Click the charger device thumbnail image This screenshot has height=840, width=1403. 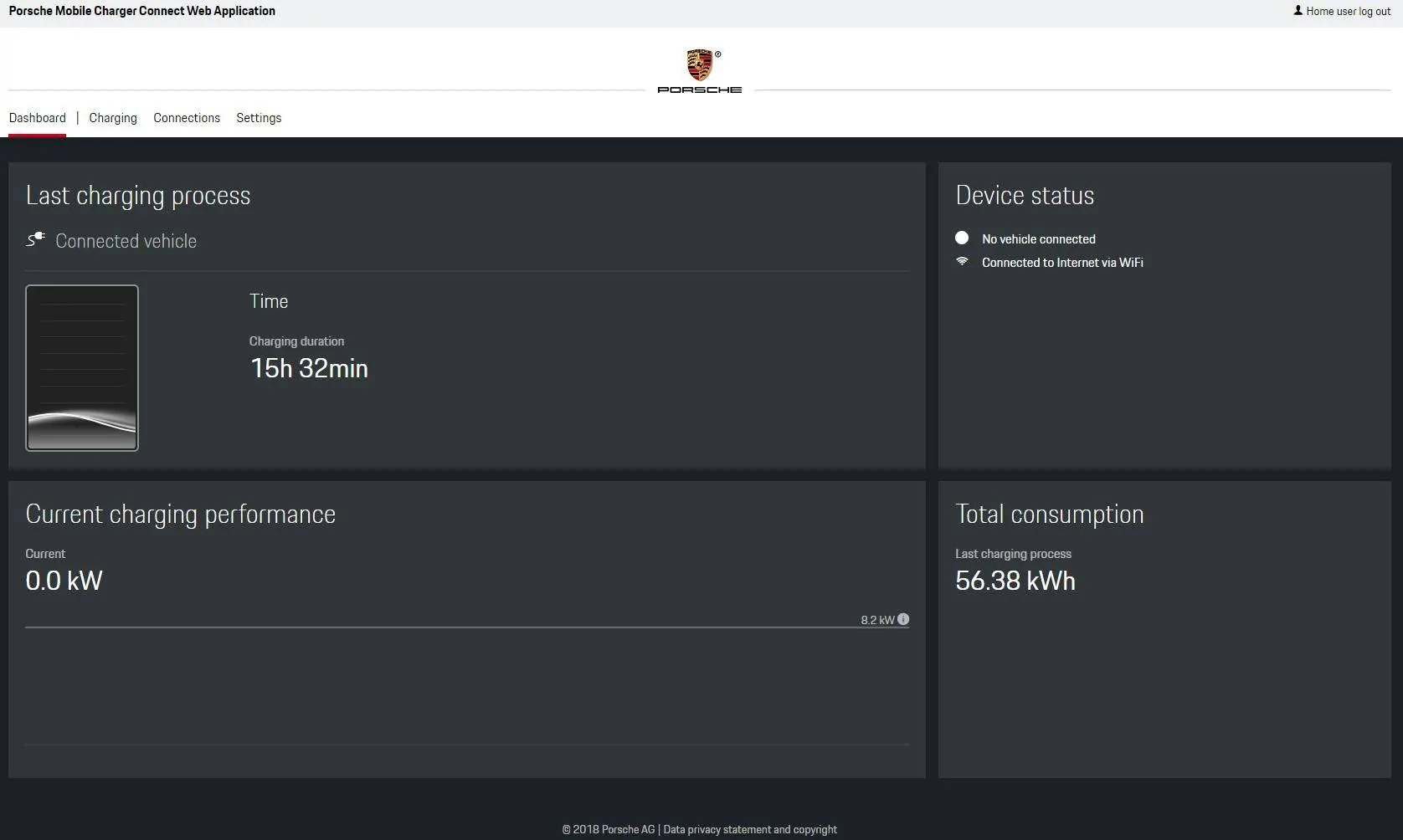[x=82, y=368]
